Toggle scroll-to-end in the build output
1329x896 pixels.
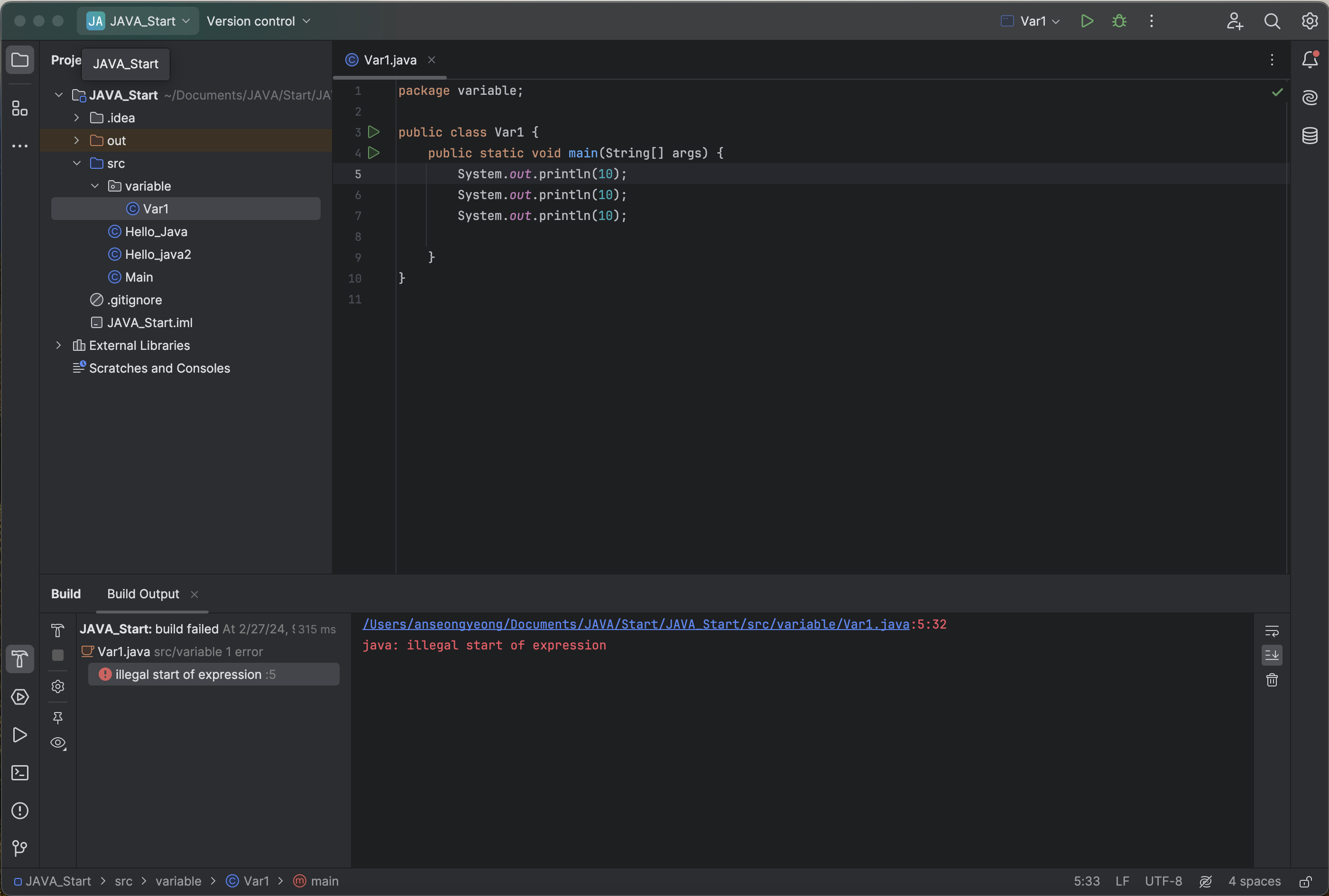(x=1271, y=655)
